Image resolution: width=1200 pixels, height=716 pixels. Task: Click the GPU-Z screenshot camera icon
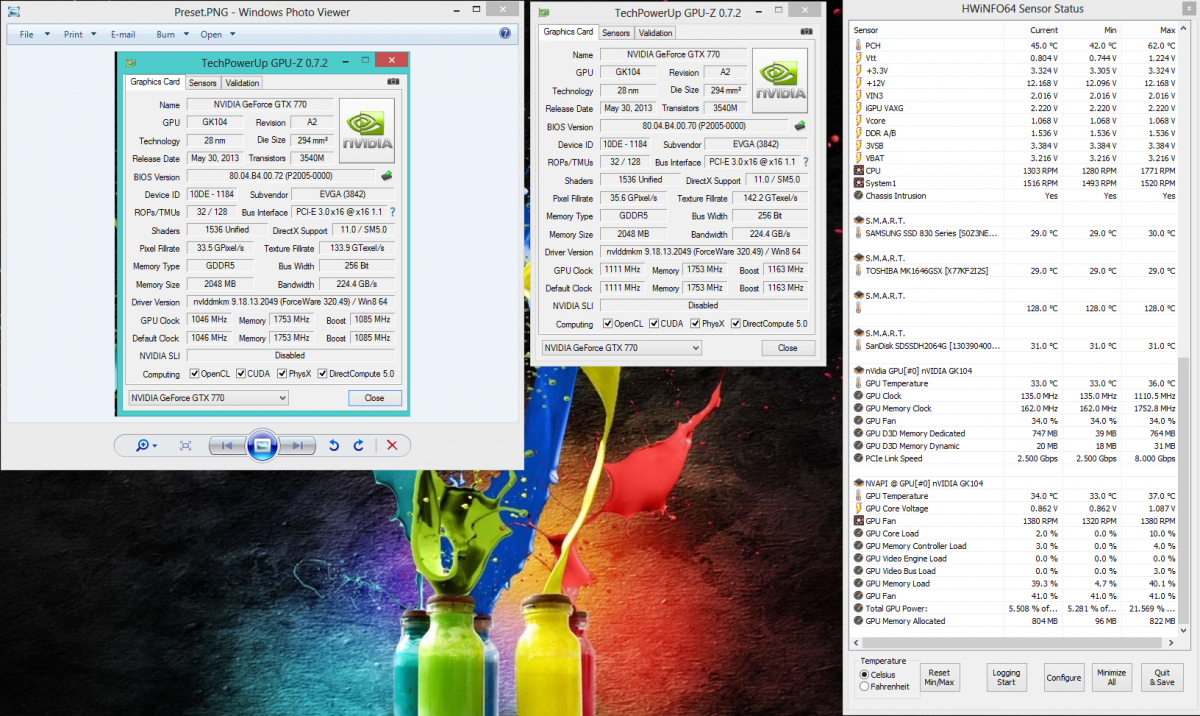pos(806,32)
